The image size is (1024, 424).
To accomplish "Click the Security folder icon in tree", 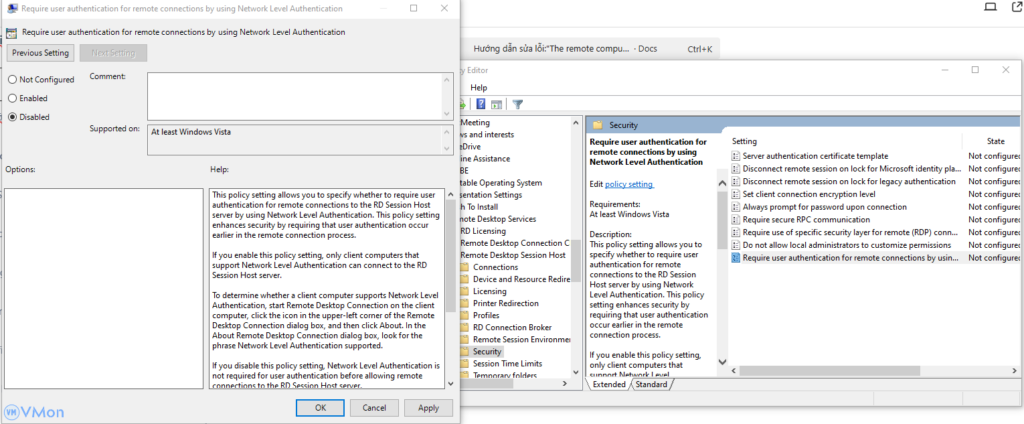I will pyautogui.click(x=465, y=352).
